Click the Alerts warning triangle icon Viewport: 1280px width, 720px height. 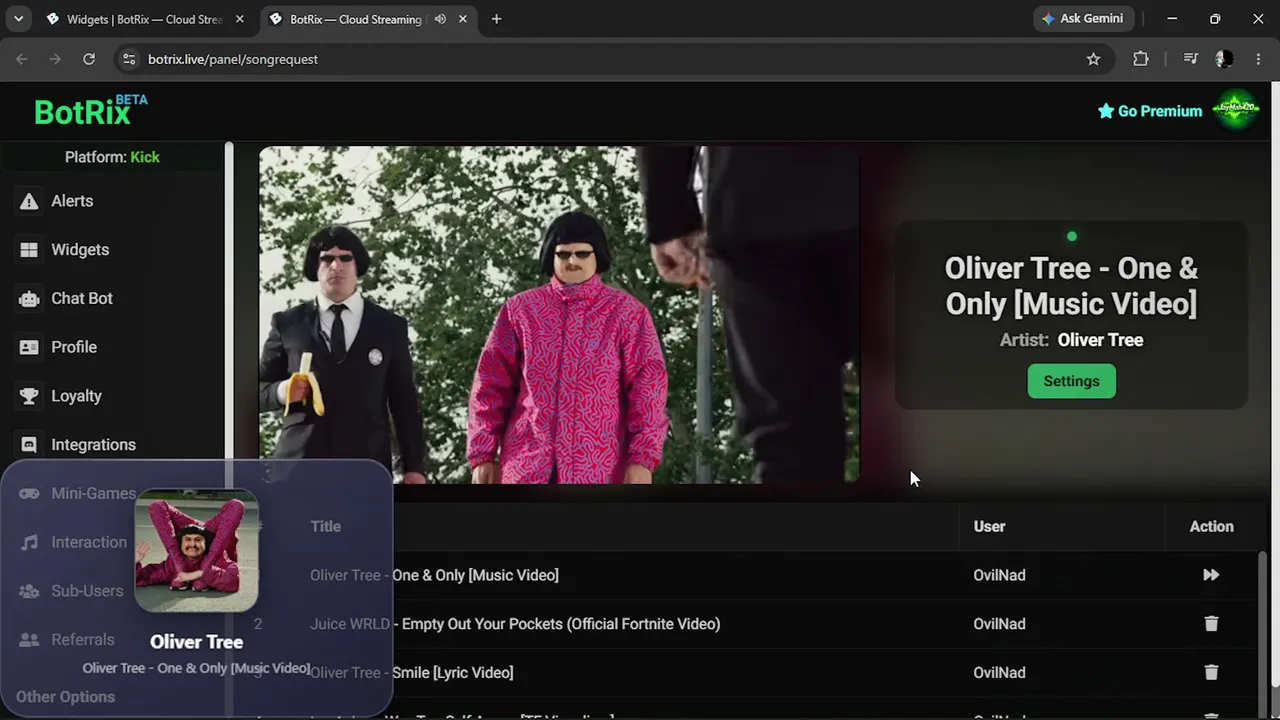[29, 201]
